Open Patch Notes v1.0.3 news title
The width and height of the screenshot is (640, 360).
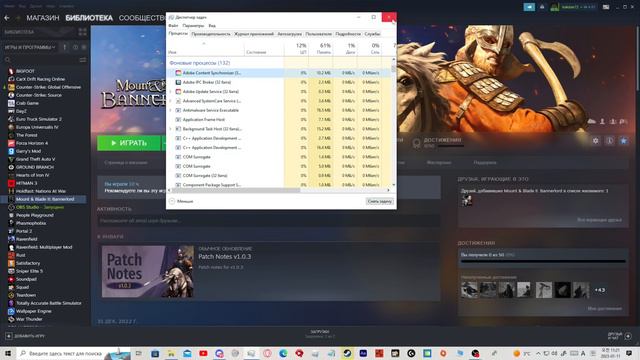tap(224, 257)
